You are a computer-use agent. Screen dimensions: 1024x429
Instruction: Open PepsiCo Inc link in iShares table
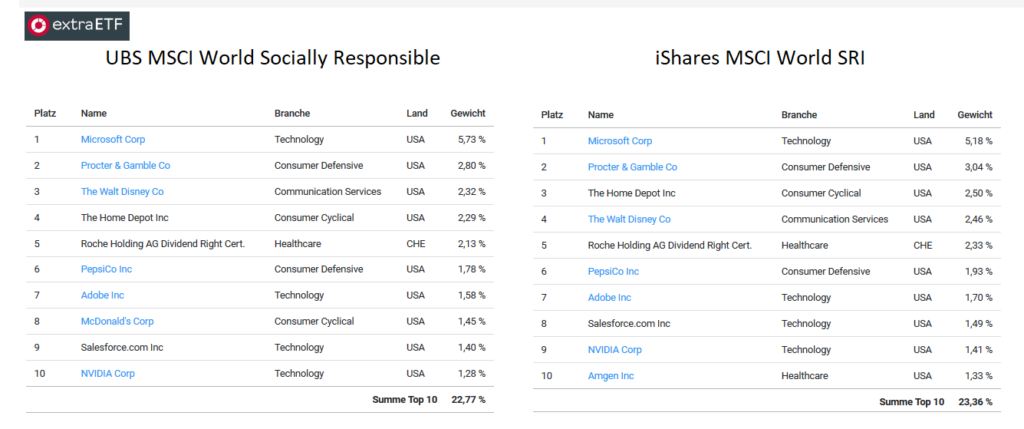click(613, 271)
